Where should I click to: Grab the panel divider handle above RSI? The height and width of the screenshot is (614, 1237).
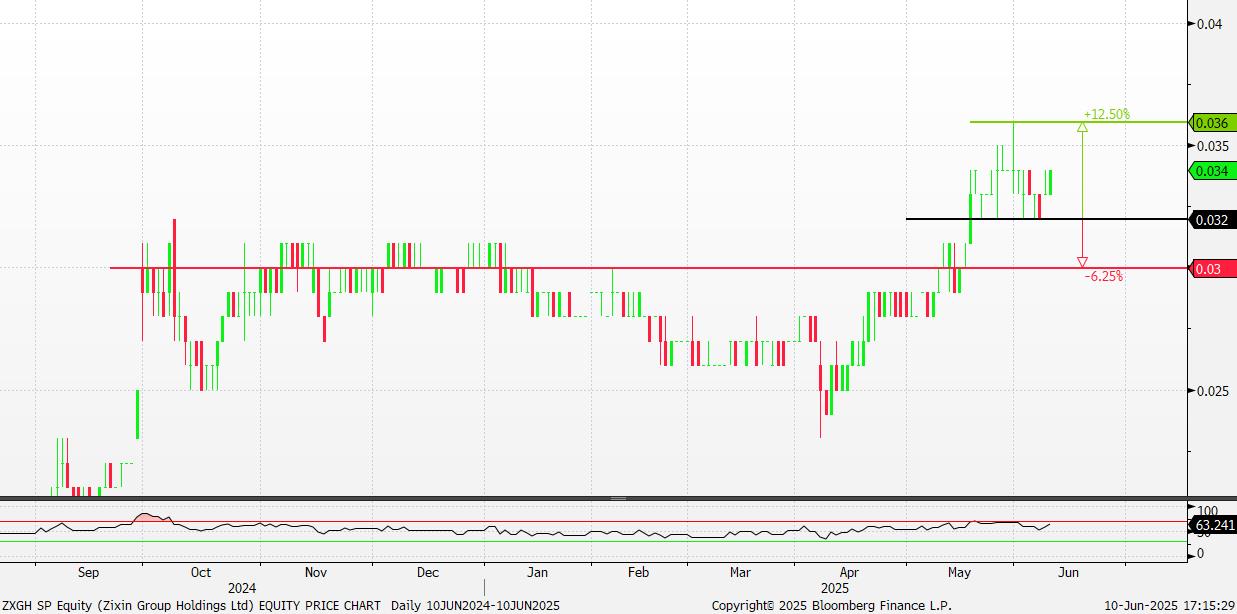pyautogui.click(x=618, y=498)
